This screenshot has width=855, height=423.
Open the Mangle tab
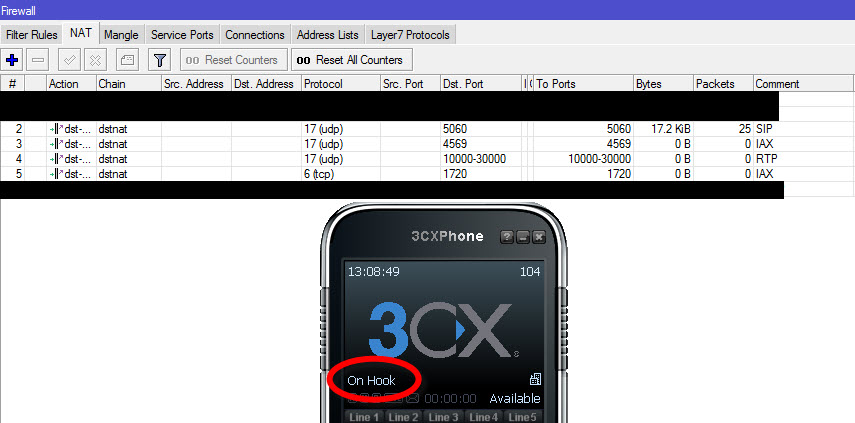point(121,35)
